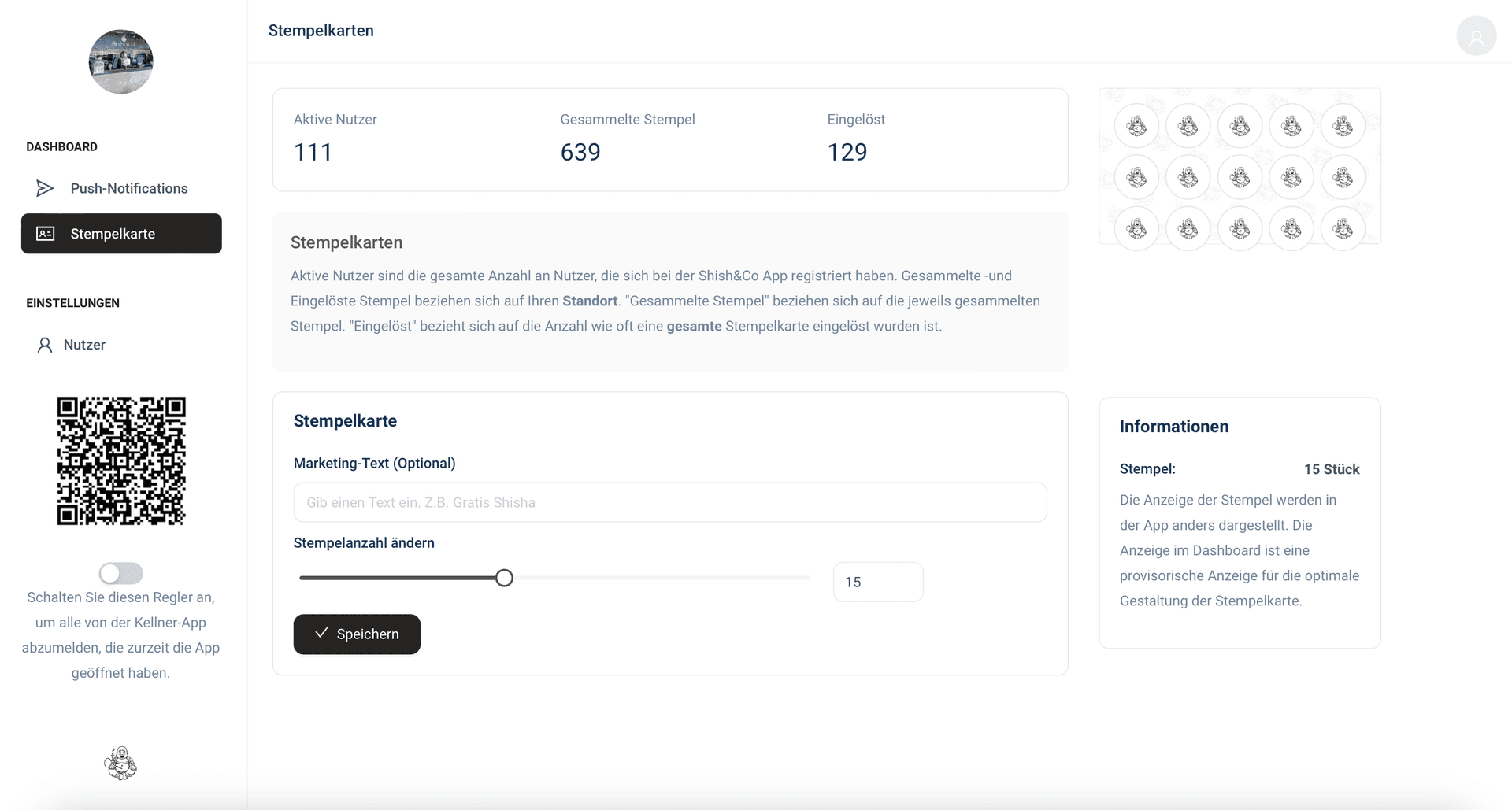Screen dimensions: 1512x810
Task: Open the user profile avatar top right
Action: (1476, 36)
